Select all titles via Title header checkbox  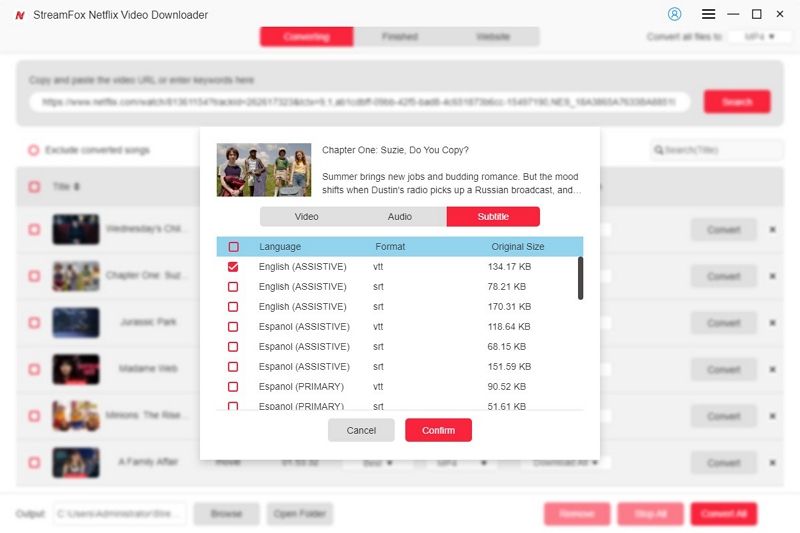34,187
